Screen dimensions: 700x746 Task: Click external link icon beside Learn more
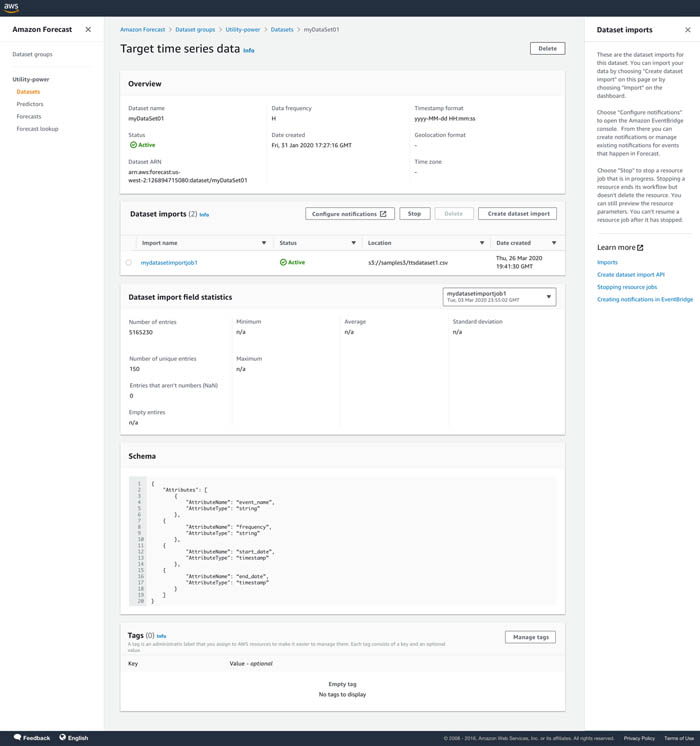pos(640,247)
